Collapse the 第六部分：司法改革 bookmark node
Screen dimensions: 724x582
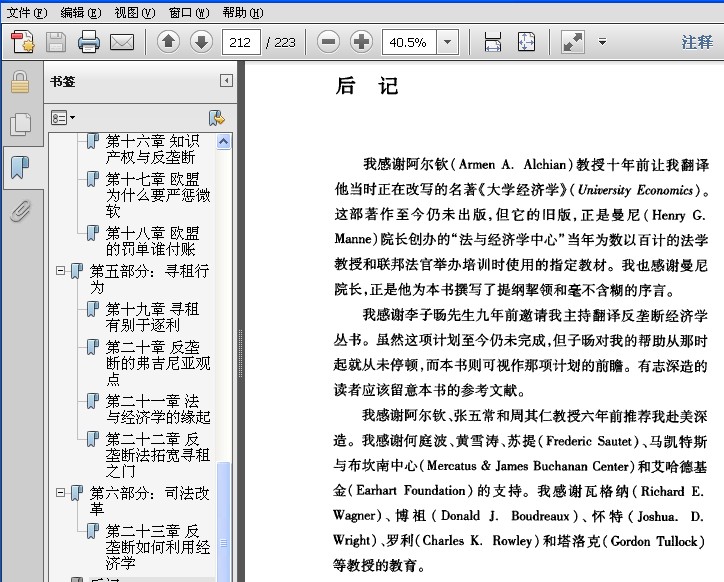tap(61, 493)
